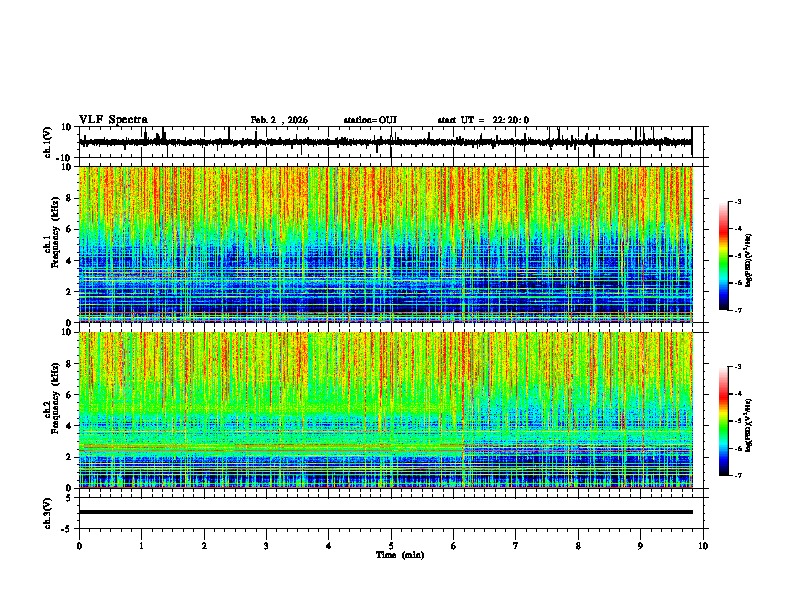Click the "ch.3(V)" axis label
This screenshot has width=792, height=612.
[48, 513]
